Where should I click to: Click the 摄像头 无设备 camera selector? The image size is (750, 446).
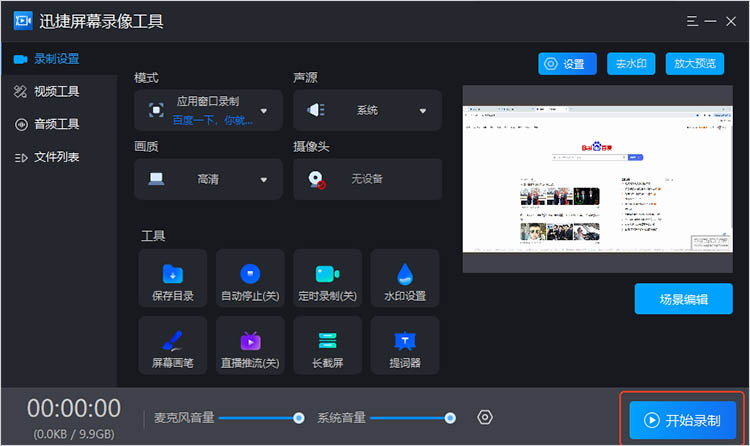coord(367,179)
